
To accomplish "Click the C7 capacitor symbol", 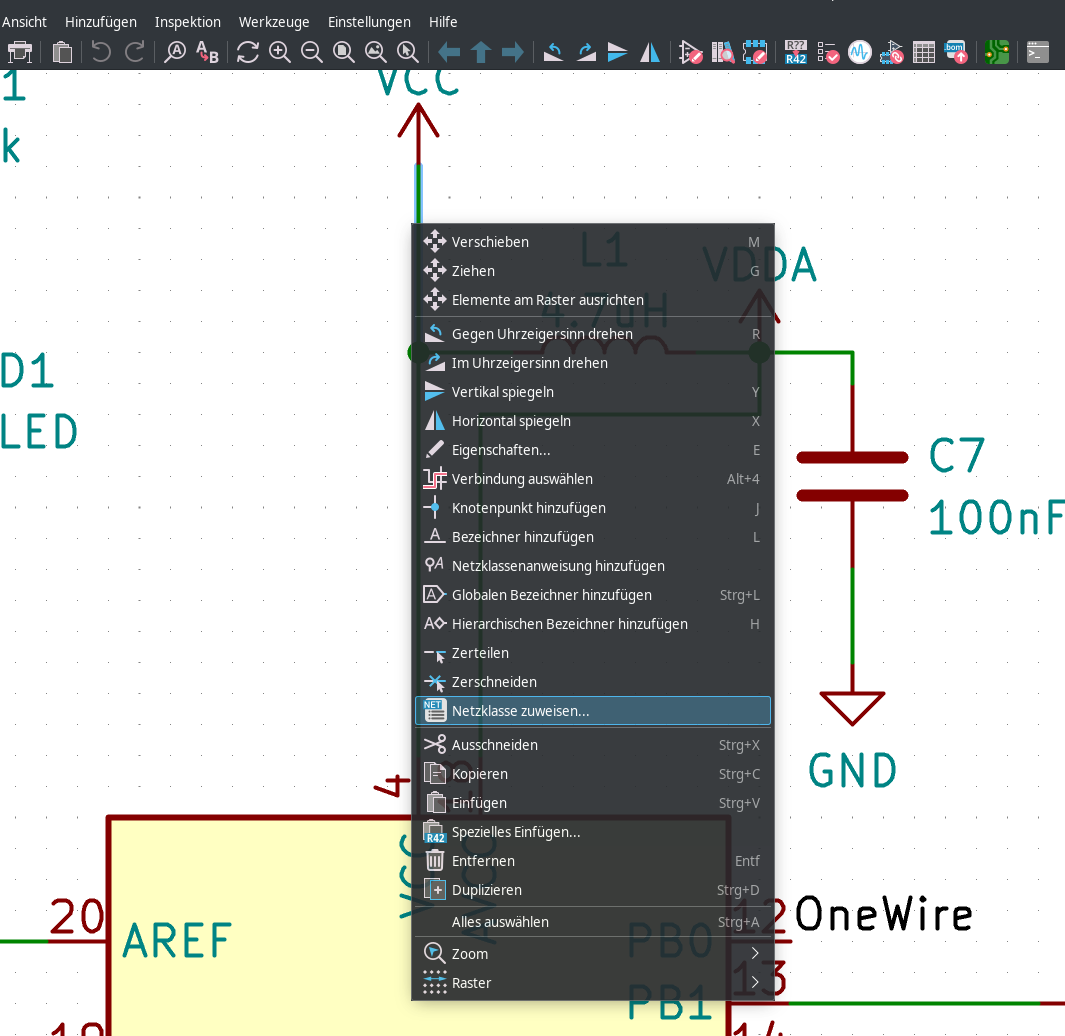I will 852,476.
